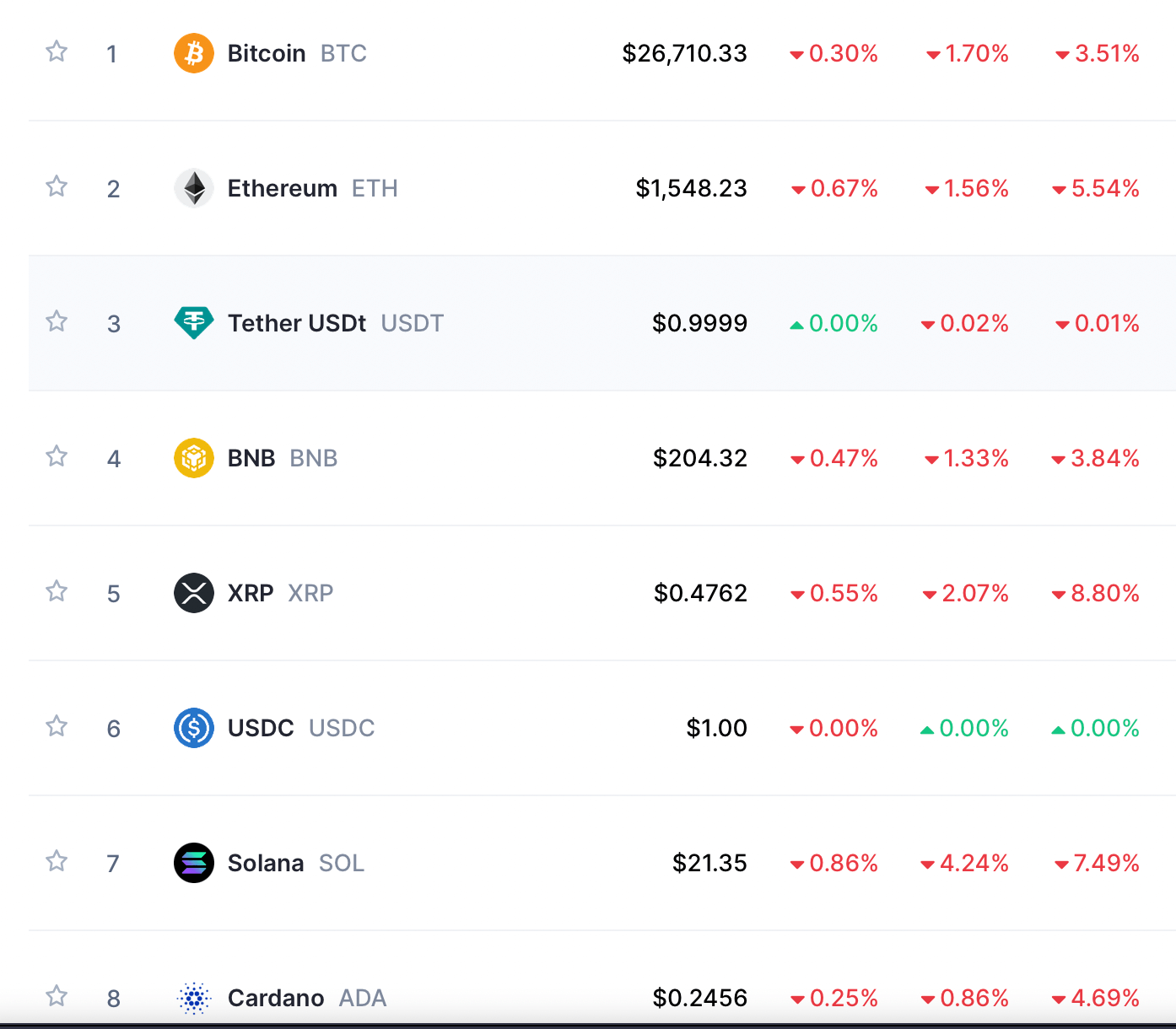Open the Tether USDt name link
The height and width of the screenshot is (1029, 1176).
click(x=297, y=323)
